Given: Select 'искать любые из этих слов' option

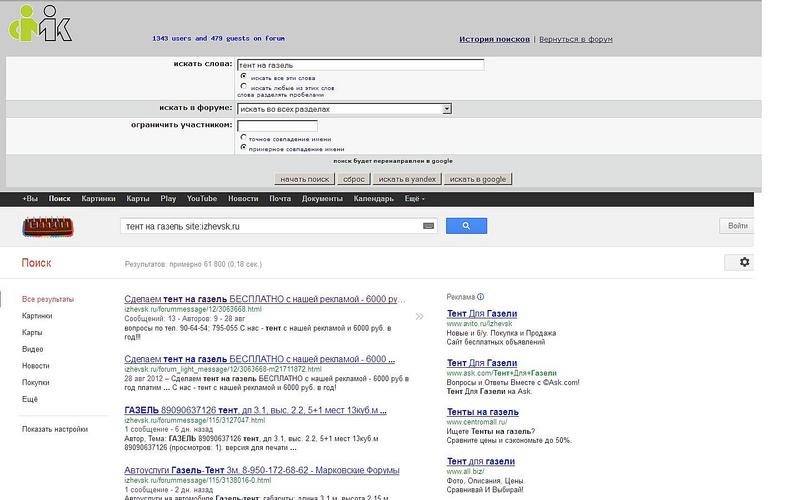Looking at the screenshot, I should pyautogui.click(x=243, y=87).
